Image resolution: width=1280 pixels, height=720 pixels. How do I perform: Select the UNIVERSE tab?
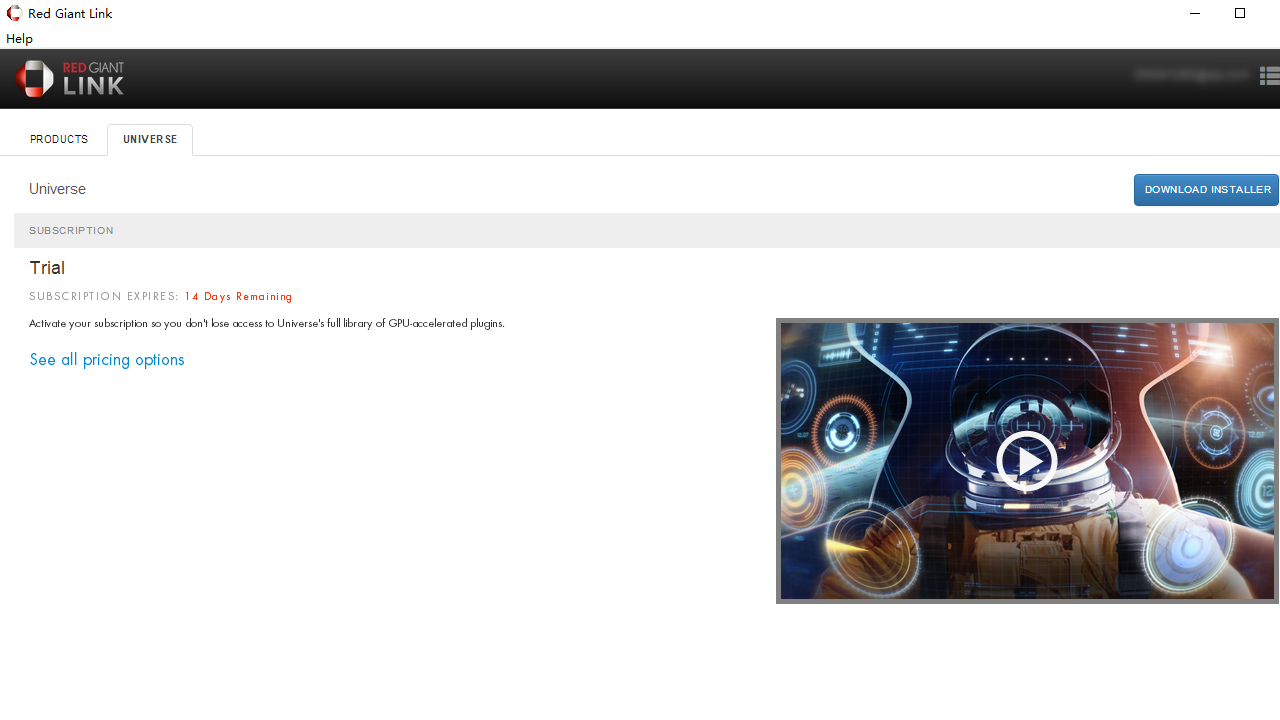[149, 139]
